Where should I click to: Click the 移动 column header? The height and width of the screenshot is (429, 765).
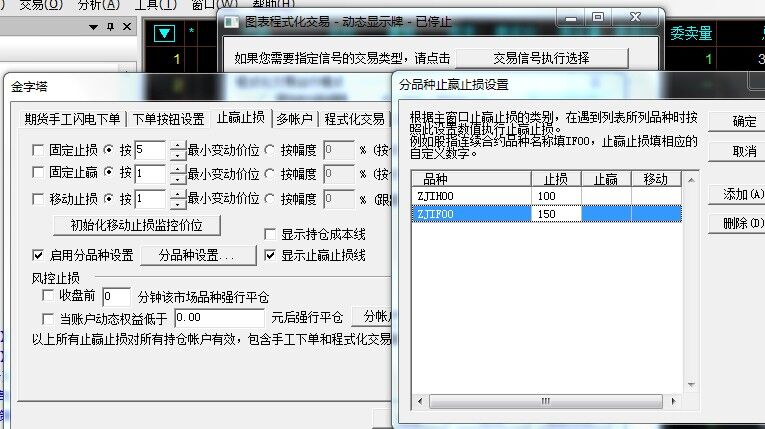[656, 179]
